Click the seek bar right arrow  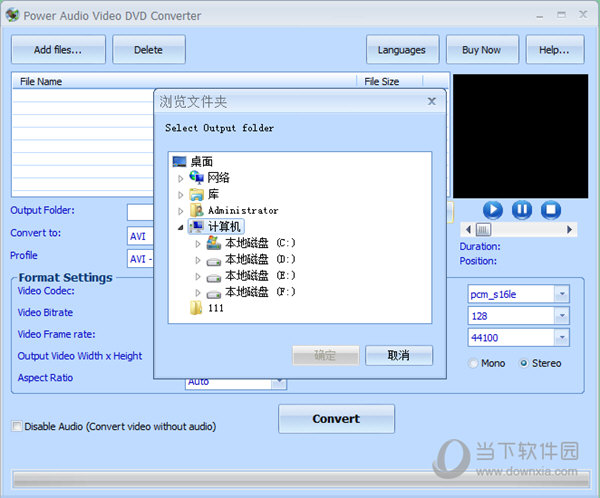pyautogui.click(x=569, y=230)
